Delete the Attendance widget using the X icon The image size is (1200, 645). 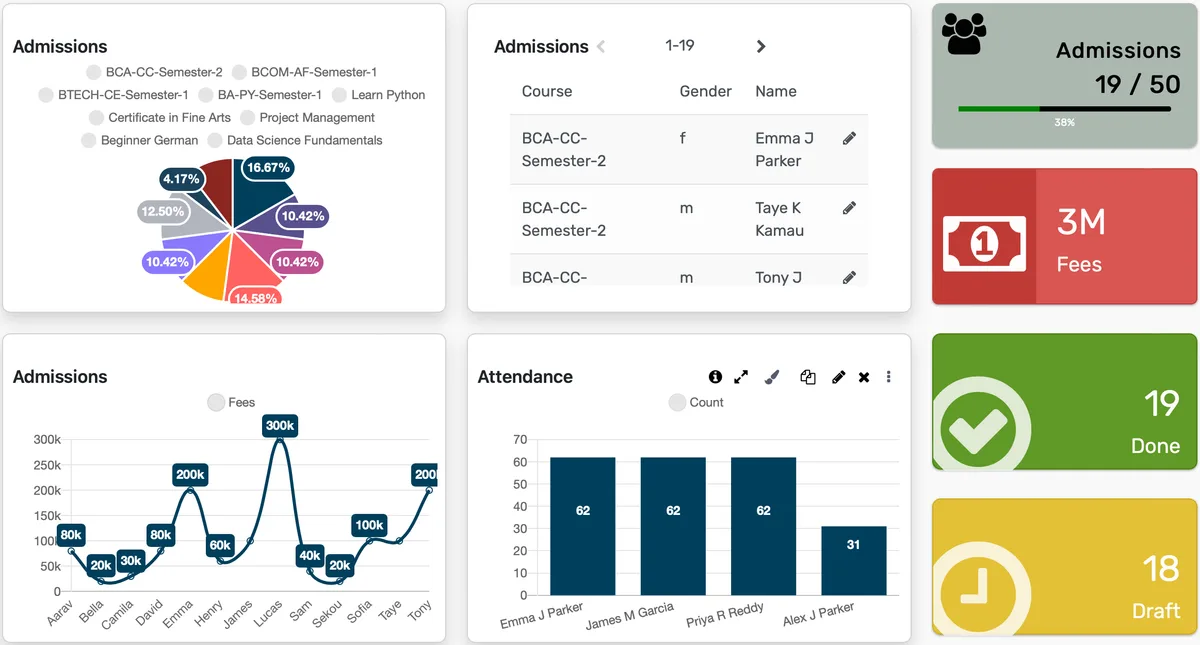[863, 377]
